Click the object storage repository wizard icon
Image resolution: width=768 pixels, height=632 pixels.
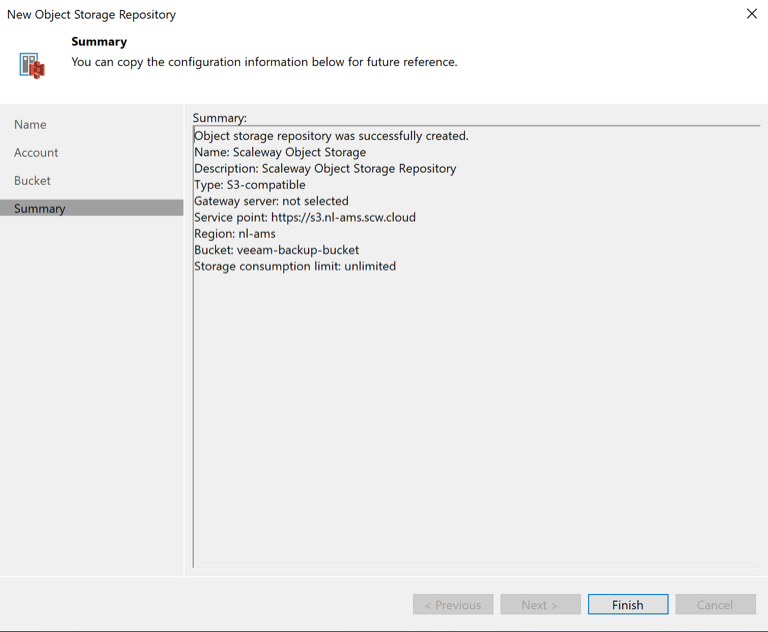click(x=32, y=65)
